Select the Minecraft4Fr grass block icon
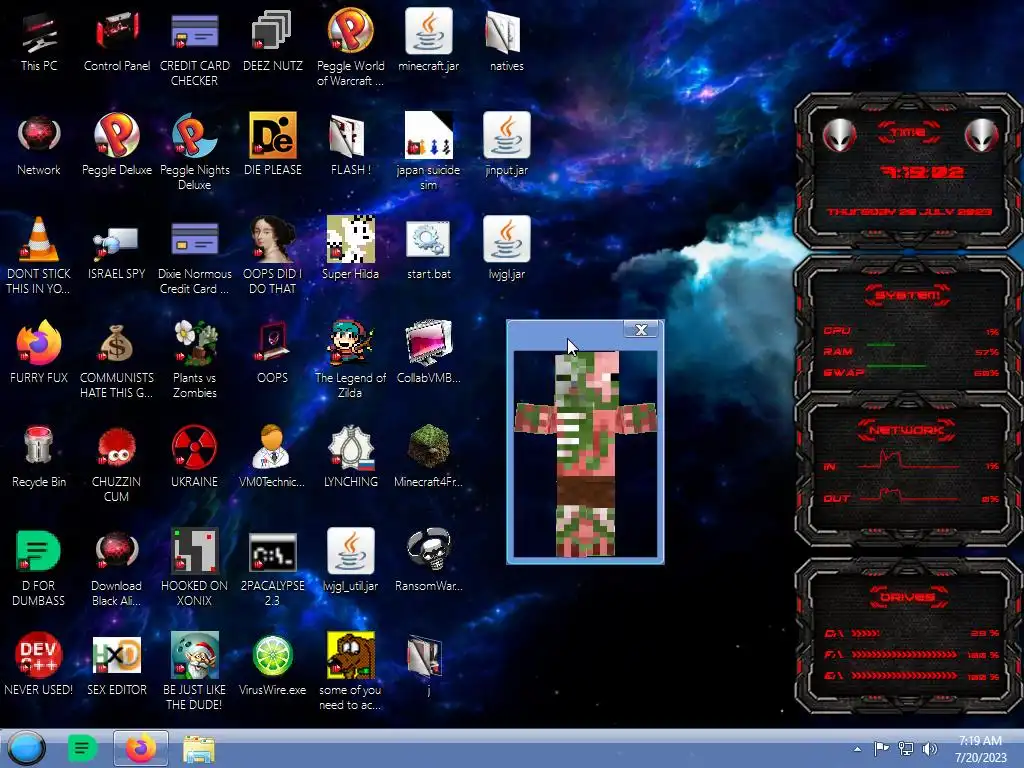 428,456
